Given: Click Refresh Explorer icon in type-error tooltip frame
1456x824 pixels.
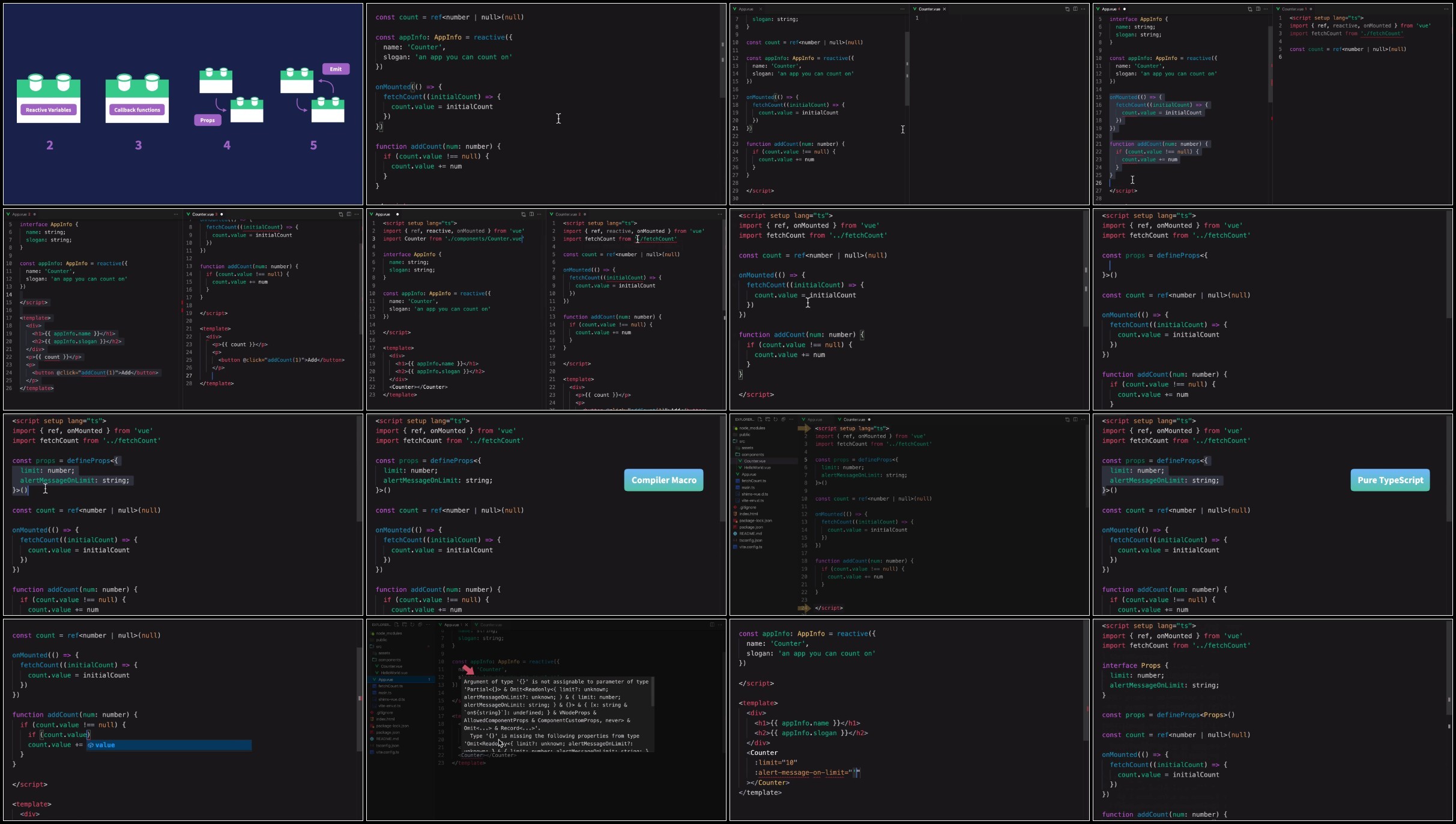Looking at the screenshot, I should pos(412,625).
